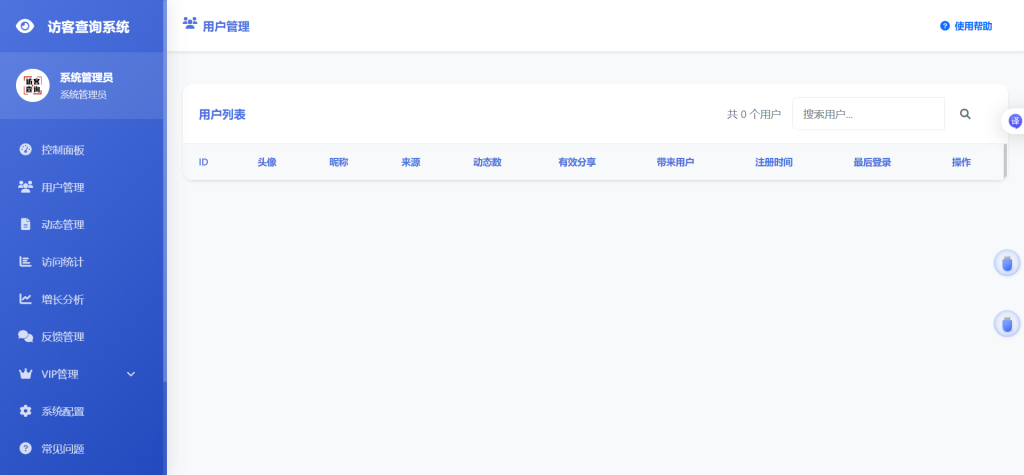Open the 访问统计 menu item
This screenshot has height=475, width=1024.
tap(63, 262)
